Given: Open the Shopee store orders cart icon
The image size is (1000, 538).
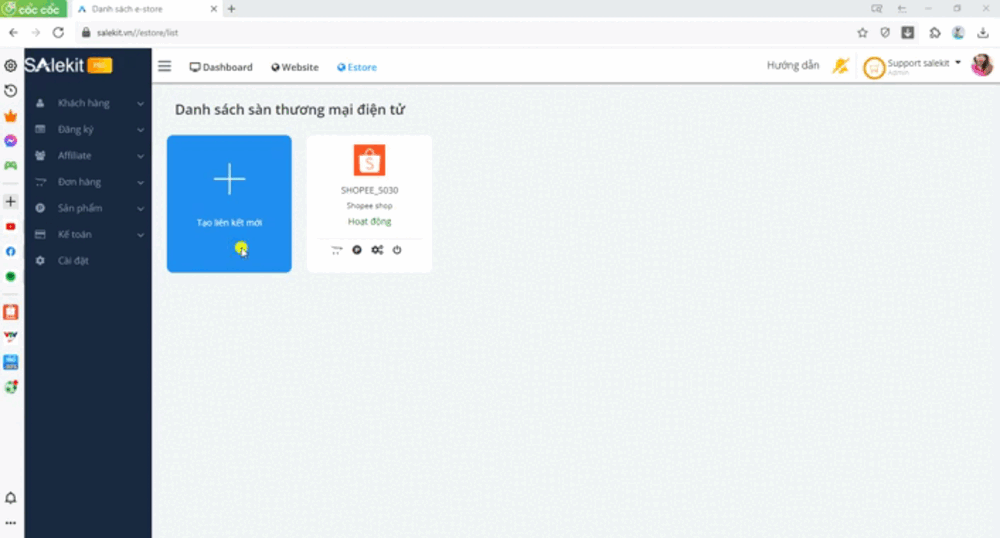Looking at the screenshot, I should tap(337, 250).
